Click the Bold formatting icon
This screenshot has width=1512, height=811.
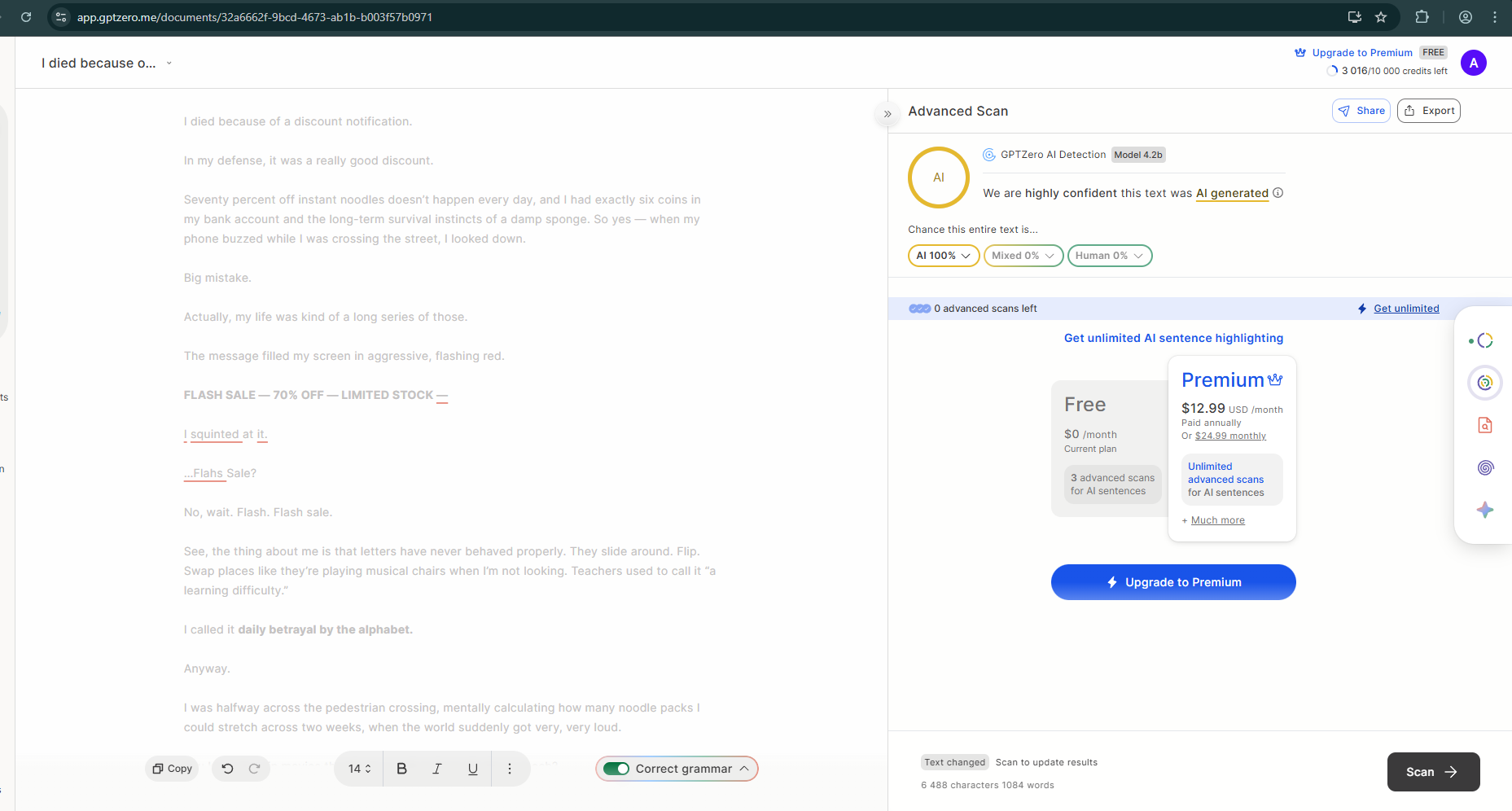pos(401,769)
